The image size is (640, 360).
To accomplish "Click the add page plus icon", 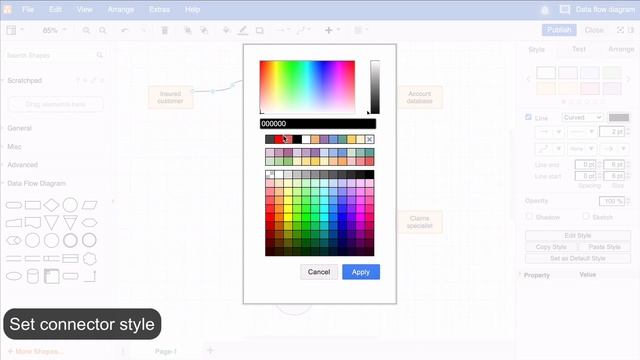I will [x=210, y=351].
